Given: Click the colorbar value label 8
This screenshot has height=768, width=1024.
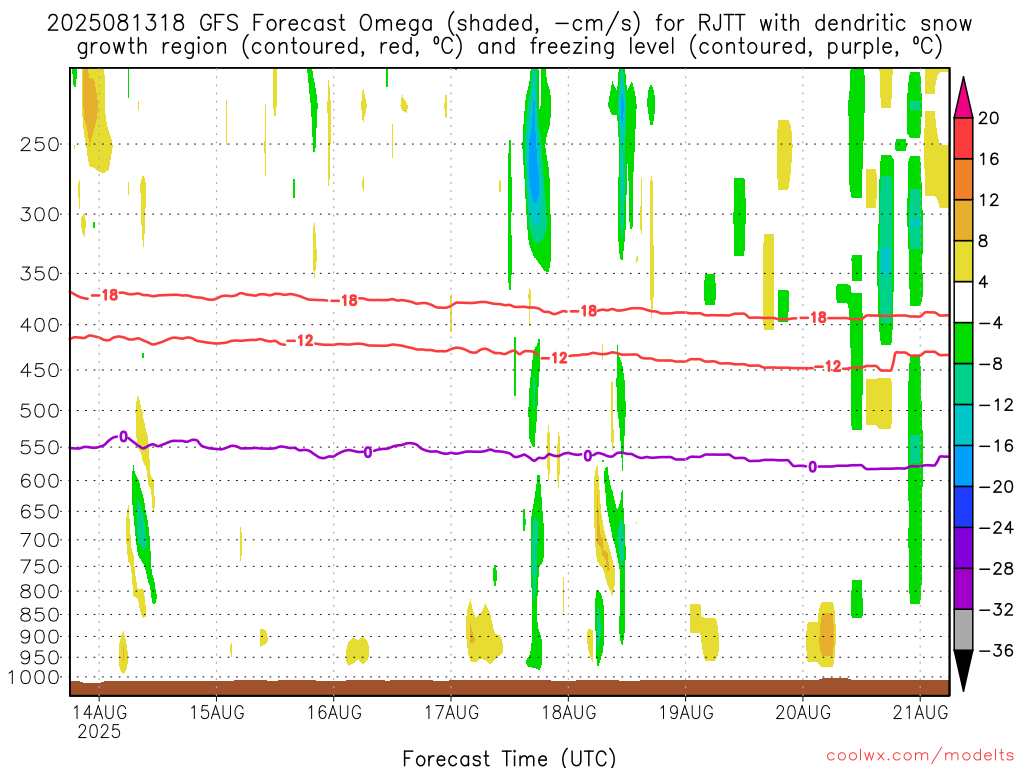Looking at the screenshot, I should 984,242.
